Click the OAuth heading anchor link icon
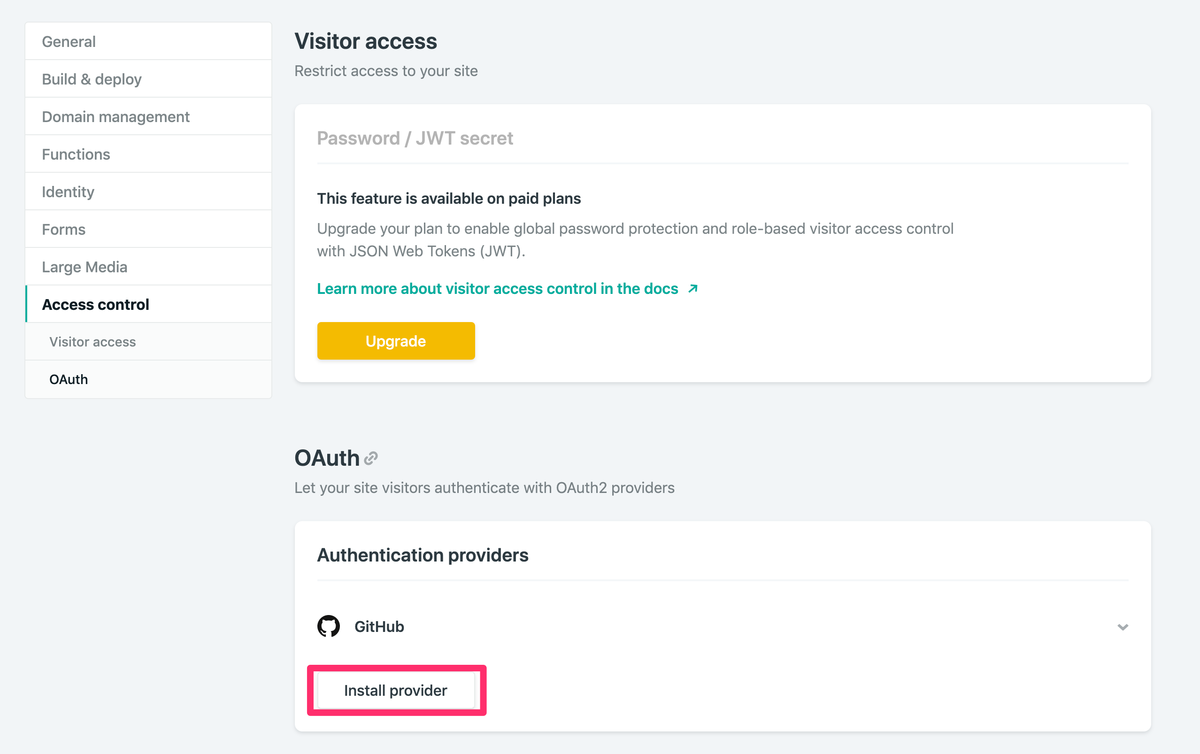This screenshot has width=1200, height=754. click(371, 459)
